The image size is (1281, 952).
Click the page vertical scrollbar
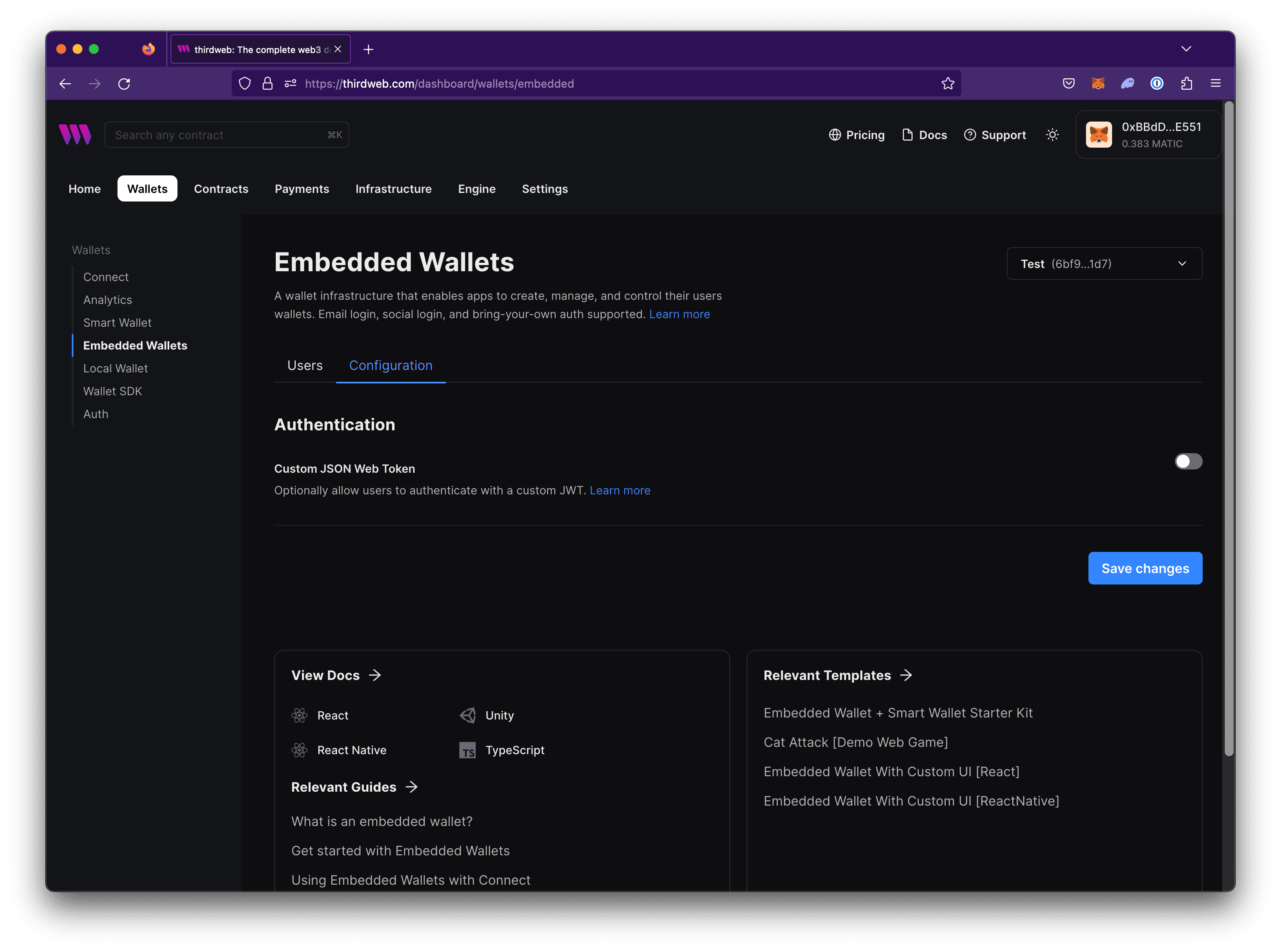pyautogui.click(x=1228, y=430)
